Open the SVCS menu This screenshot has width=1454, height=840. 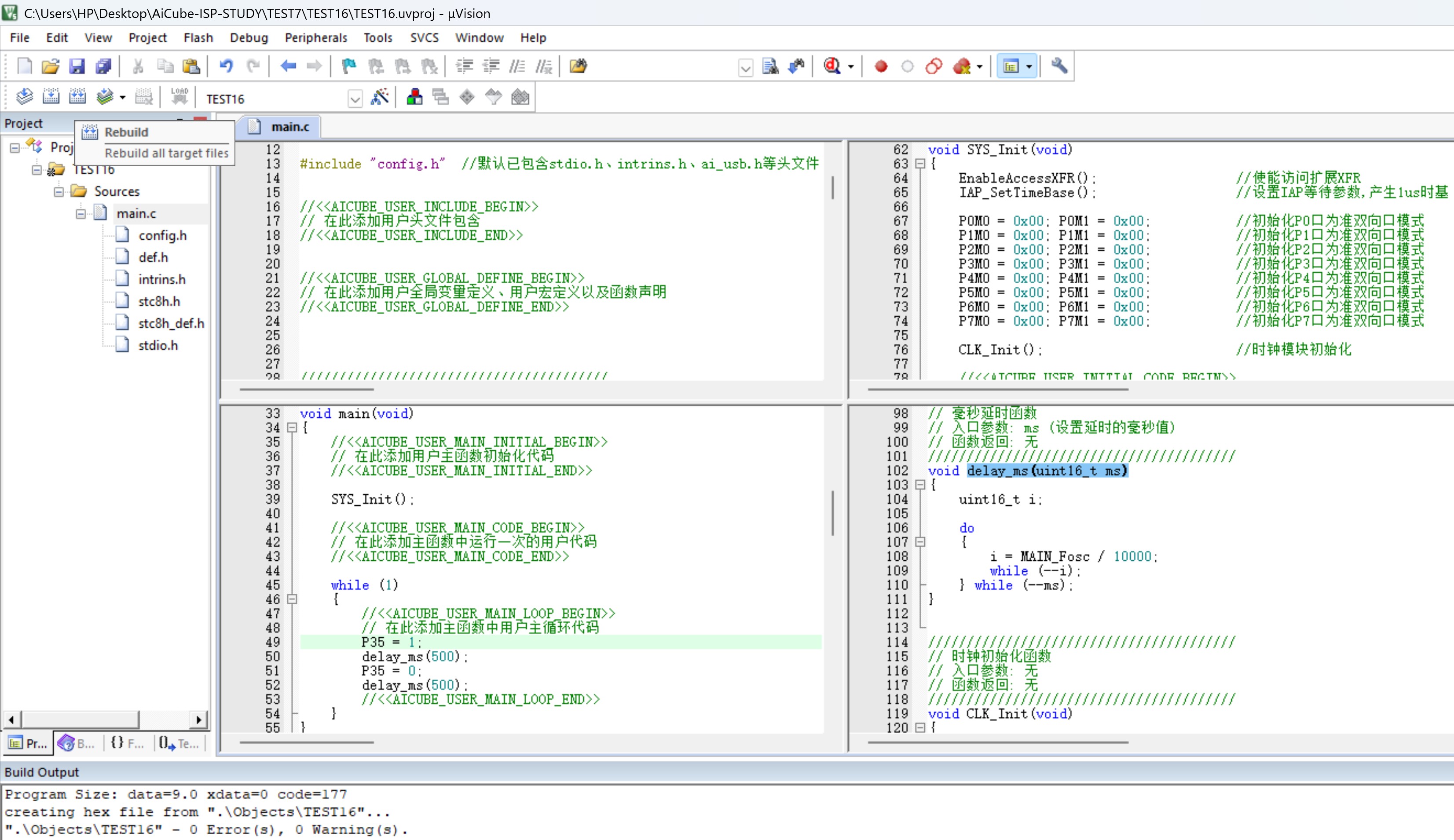[424, 37]
